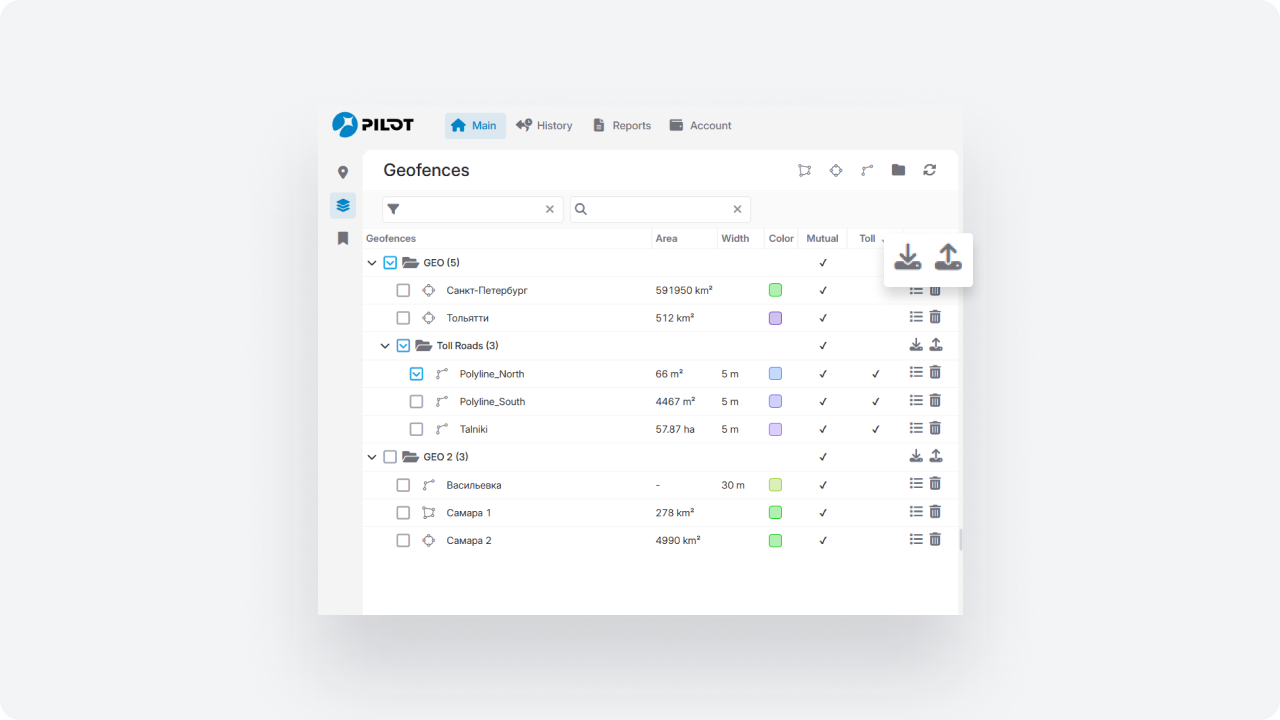This screenshot has height=720, width=1280.
Task: Click the add folder icon in header
Action: click(x=898, y=170)
